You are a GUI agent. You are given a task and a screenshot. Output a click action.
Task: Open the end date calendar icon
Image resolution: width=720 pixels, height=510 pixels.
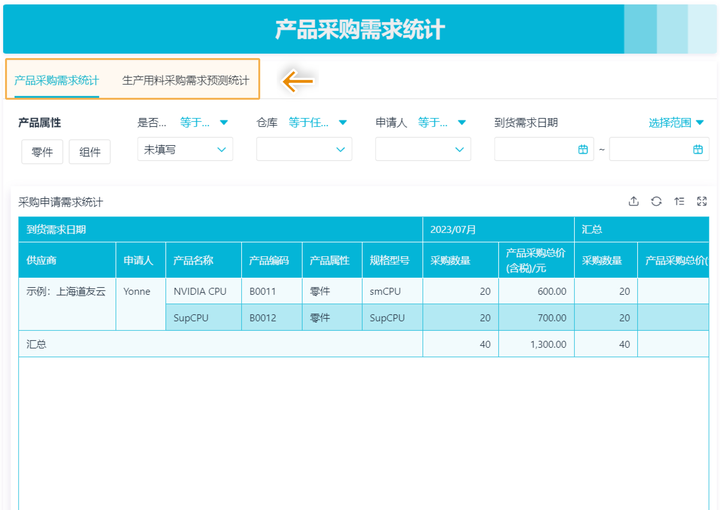[x=698, y=149]
